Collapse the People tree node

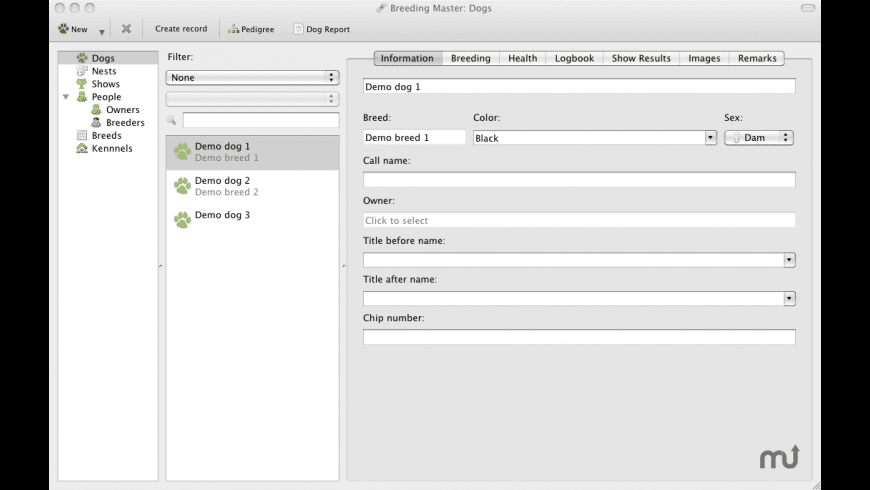point(66,97)
